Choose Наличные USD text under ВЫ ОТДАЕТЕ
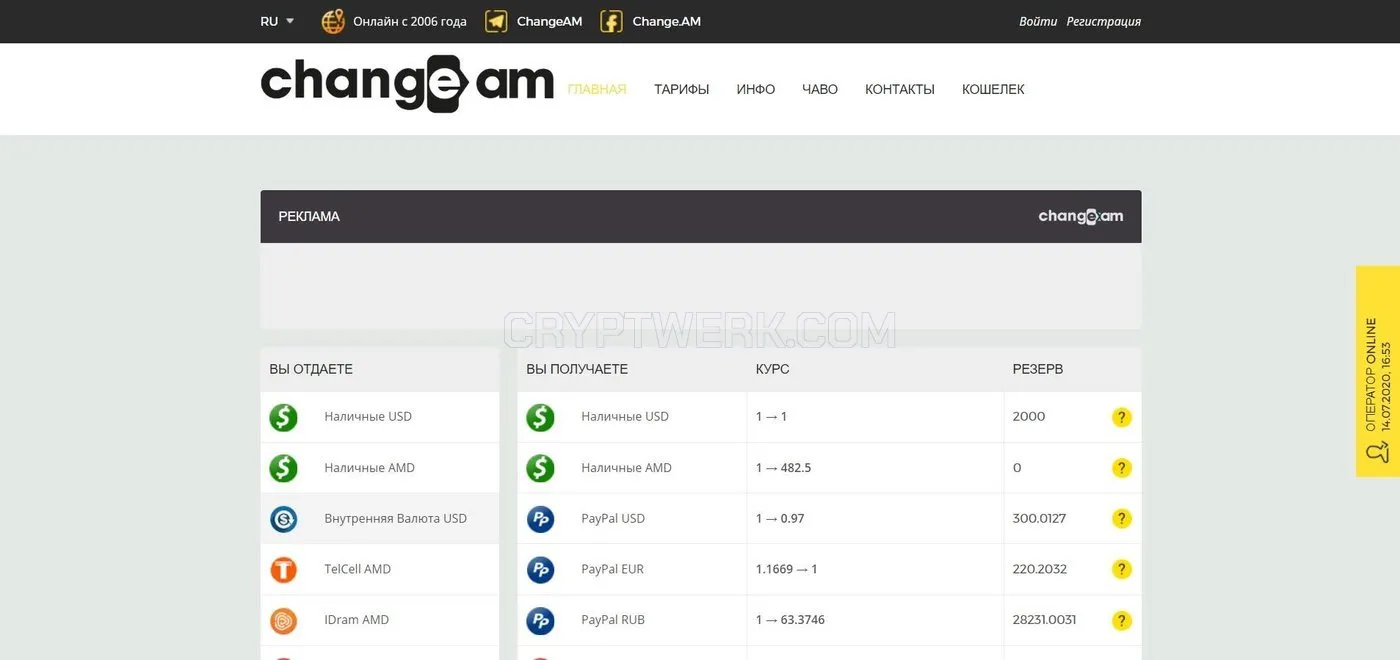The width and height of the screenshot is (1400, 660). pos(368,416)
